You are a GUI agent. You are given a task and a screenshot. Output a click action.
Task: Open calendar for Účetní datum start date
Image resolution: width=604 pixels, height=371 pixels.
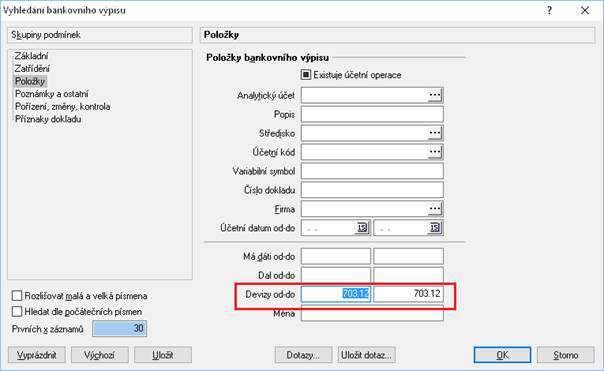(362, 228)
